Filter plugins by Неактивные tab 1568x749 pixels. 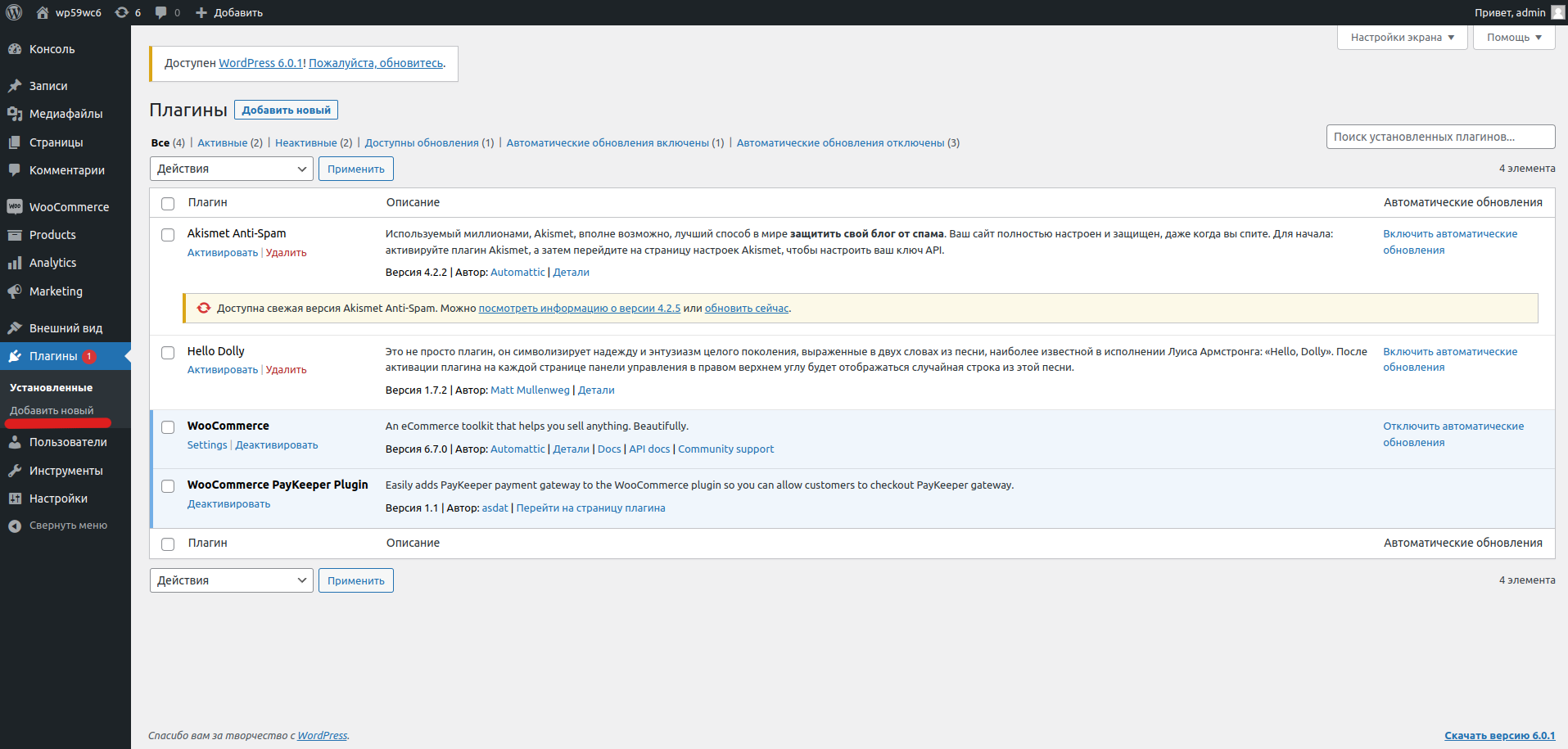point(305,143)
